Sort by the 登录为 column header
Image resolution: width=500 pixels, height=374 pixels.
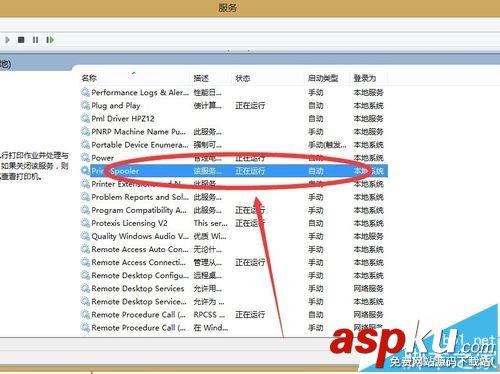pos(365,78)
